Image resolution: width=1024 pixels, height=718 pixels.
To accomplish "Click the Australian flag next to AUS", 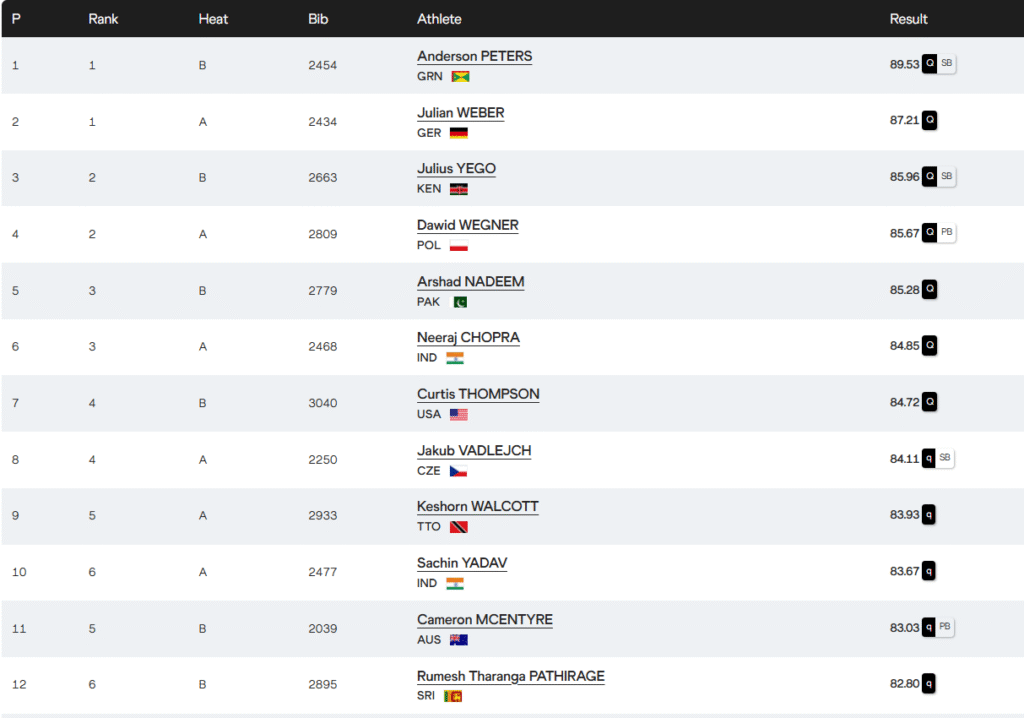I will tap(459, 640).
